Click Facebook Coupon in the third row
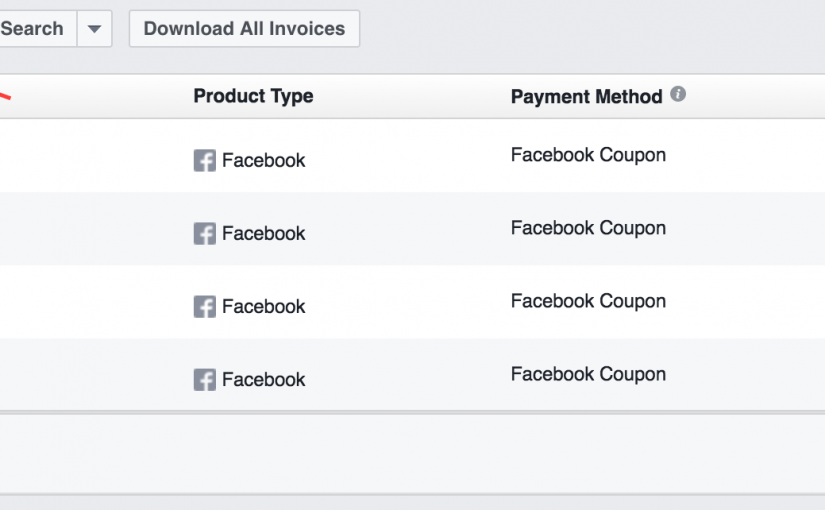 tap(588, 302)
